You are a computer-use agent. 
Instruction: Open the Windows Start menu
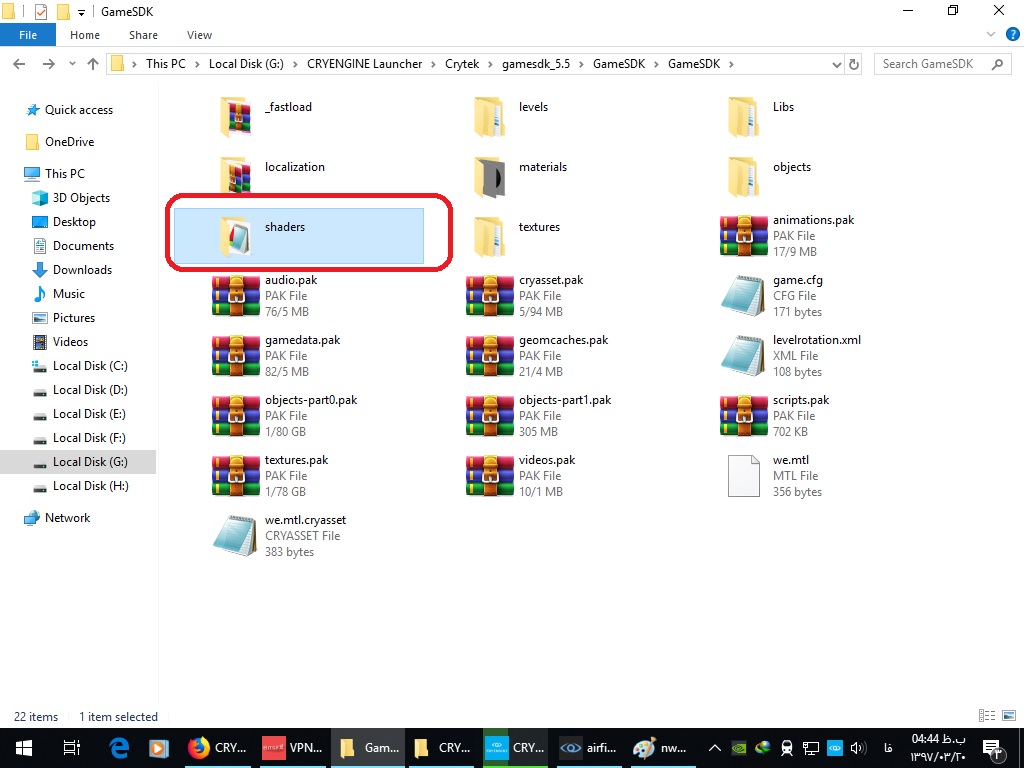click(24, 748)
